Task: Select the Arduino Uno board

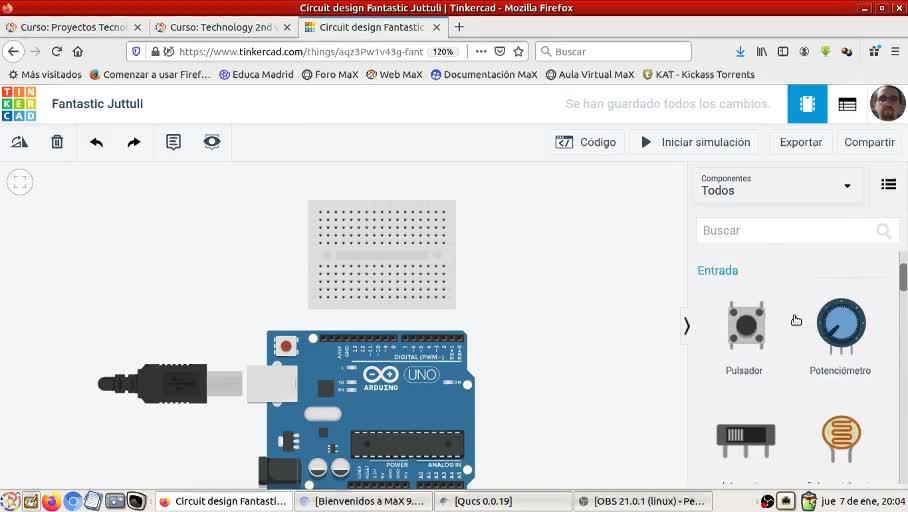Action: (x=369, y=410)
